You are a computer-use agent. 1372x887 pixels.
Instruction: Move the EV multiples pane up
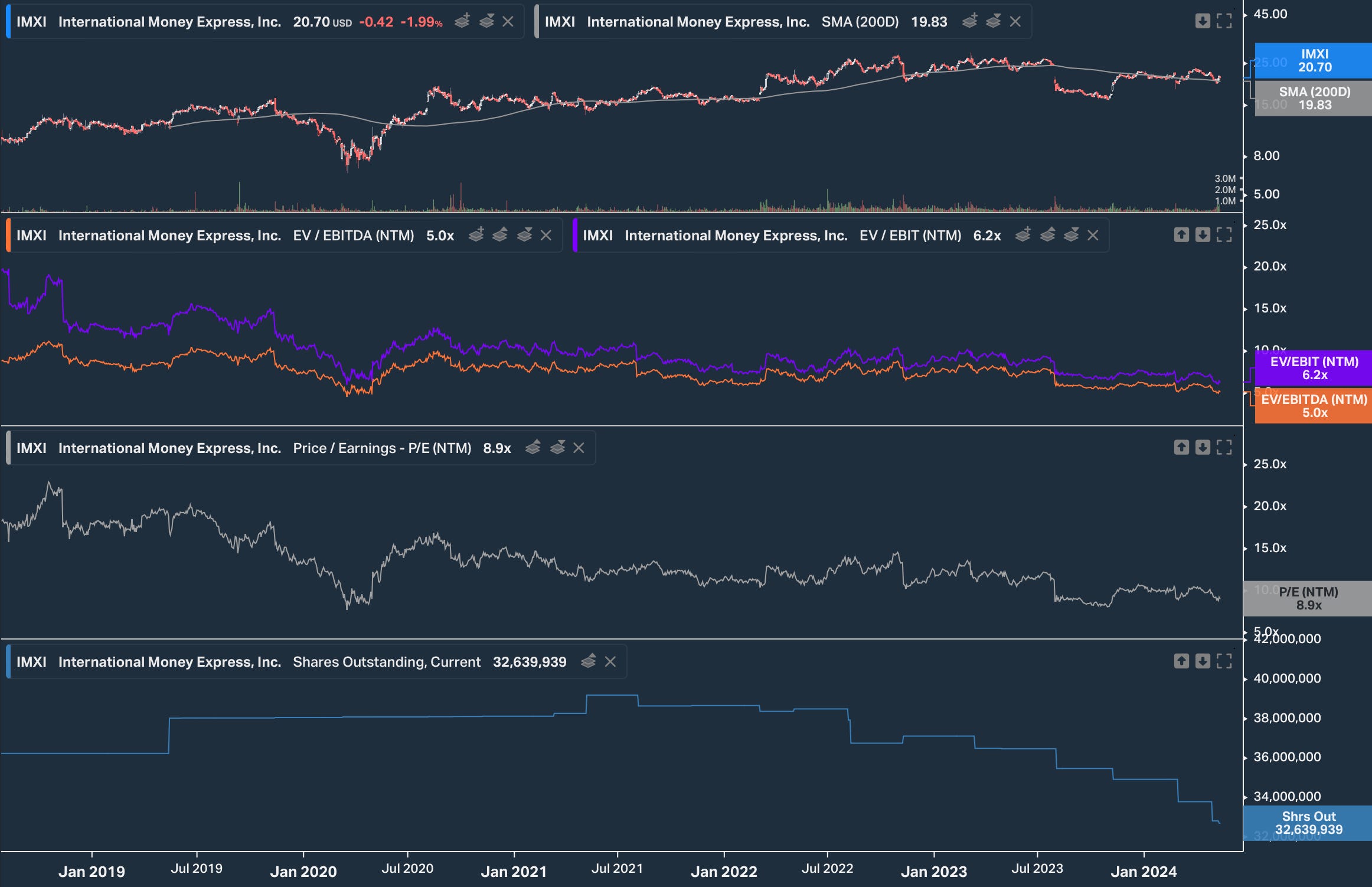coord(1181,235)
